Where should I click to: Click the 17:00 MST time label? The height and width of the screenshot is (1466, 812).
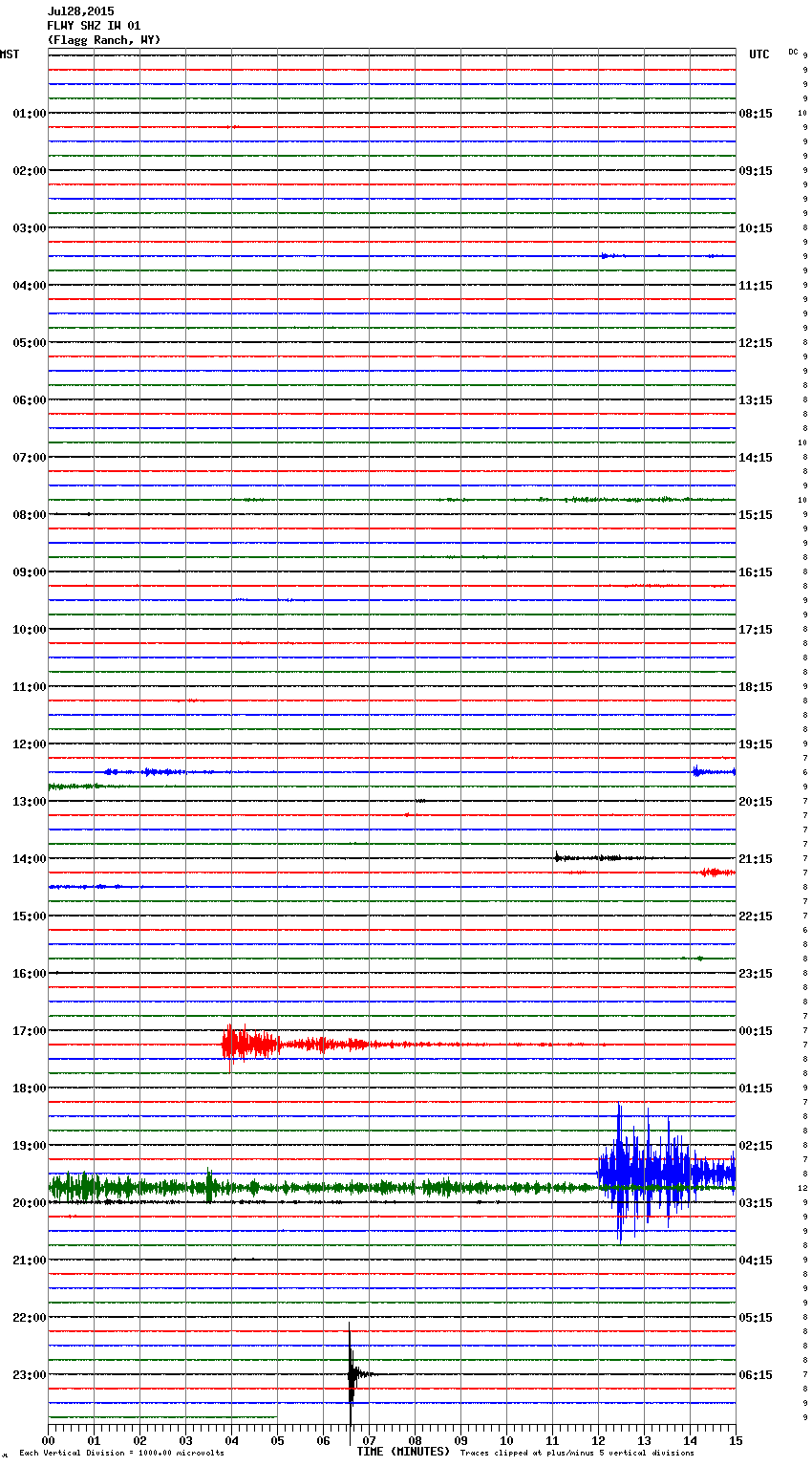[29, 1031]
